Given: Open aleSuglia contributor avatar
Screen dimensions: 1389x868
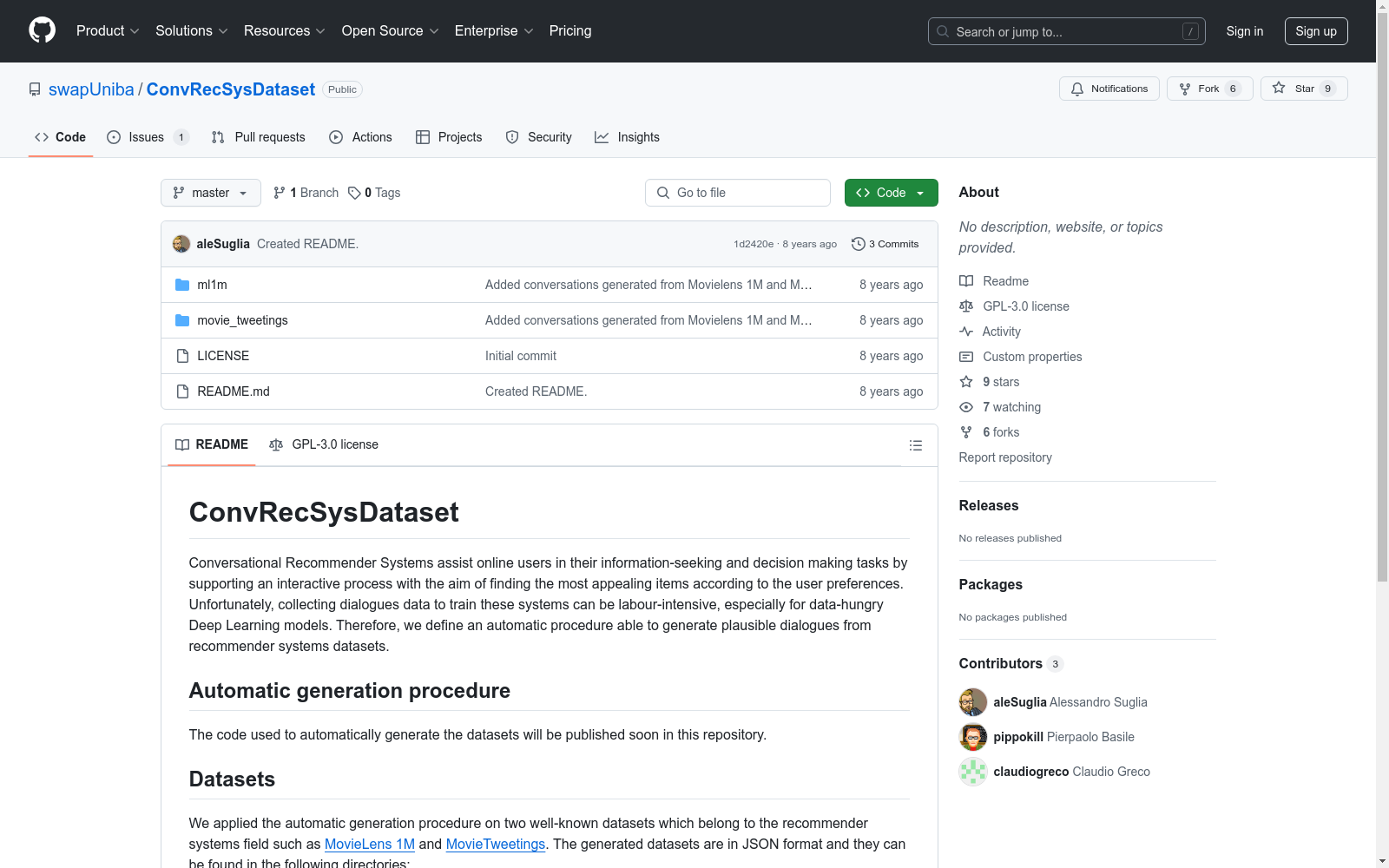Looking at the screenshot, I should click(x=973, y=702).
